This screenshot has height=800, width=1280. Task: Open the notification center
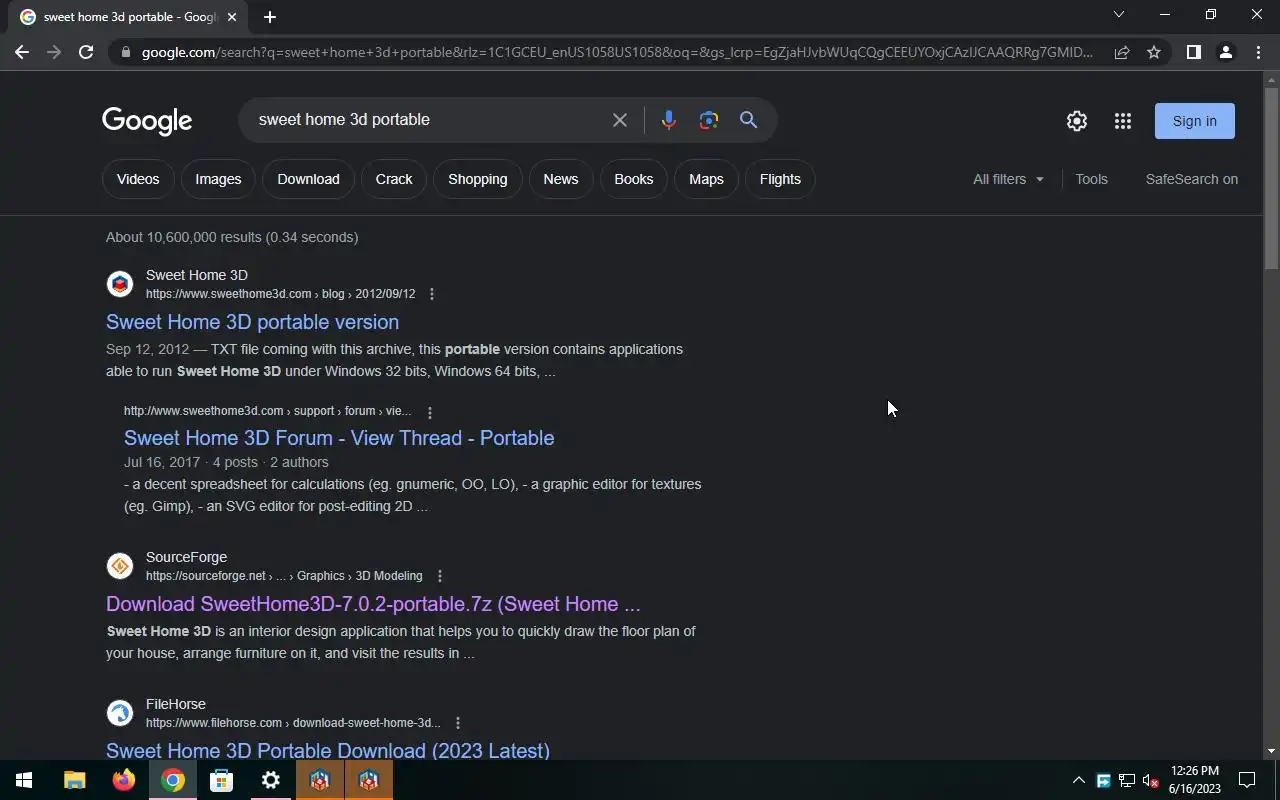tap(1247, 780)
